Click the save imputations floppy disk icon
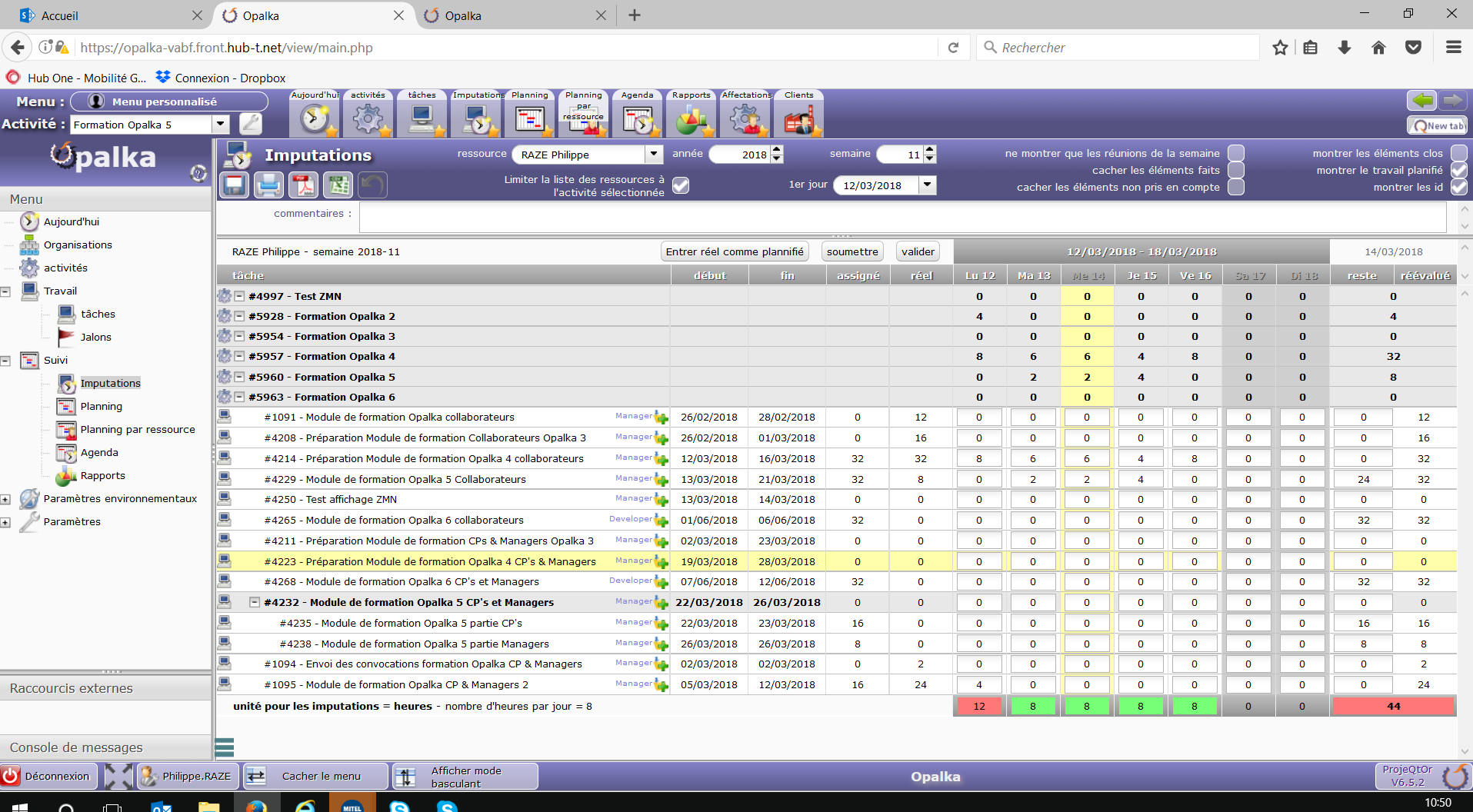 [235, 185]
